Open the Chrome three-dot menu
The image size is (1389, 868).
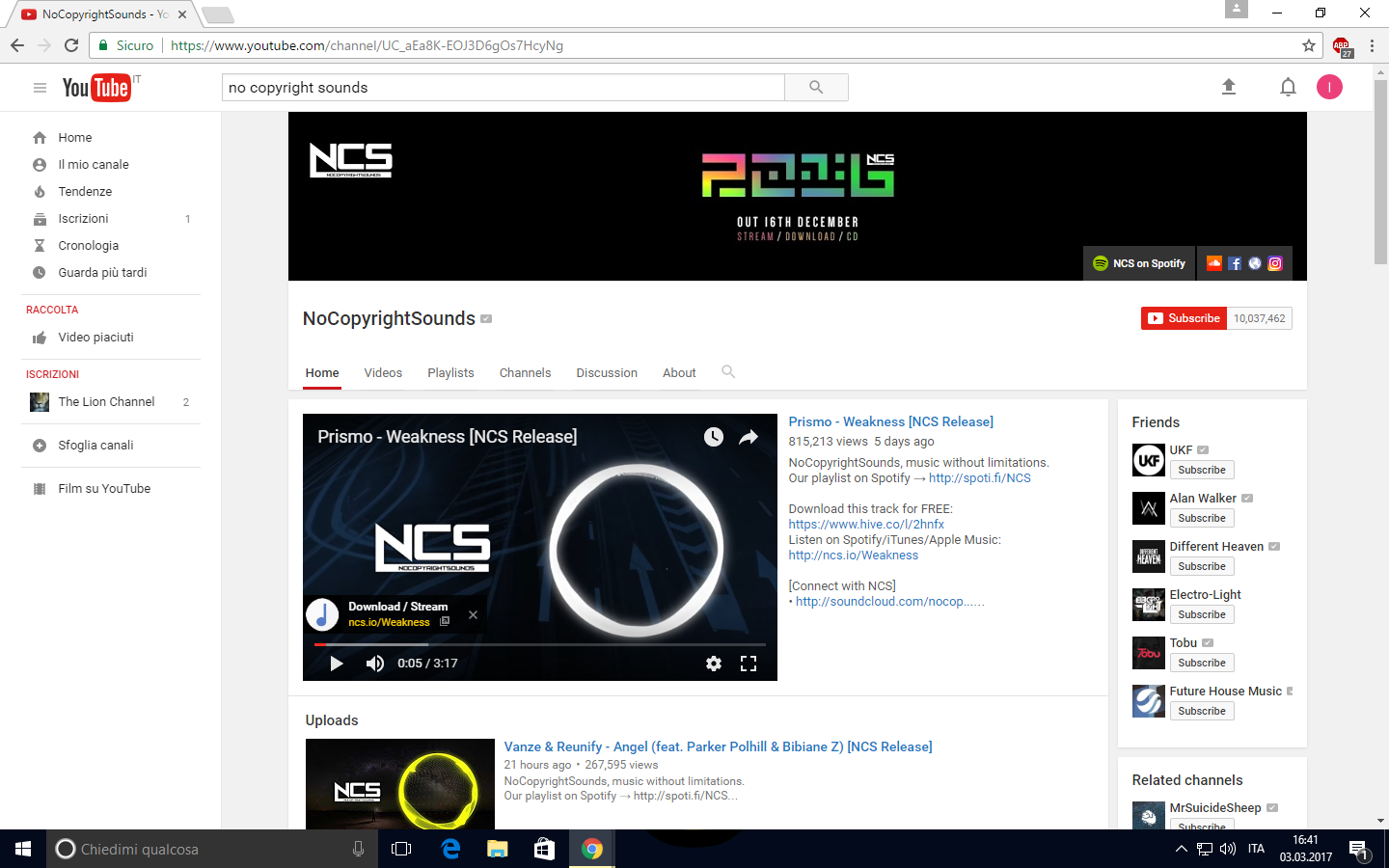coord(1372,45)
